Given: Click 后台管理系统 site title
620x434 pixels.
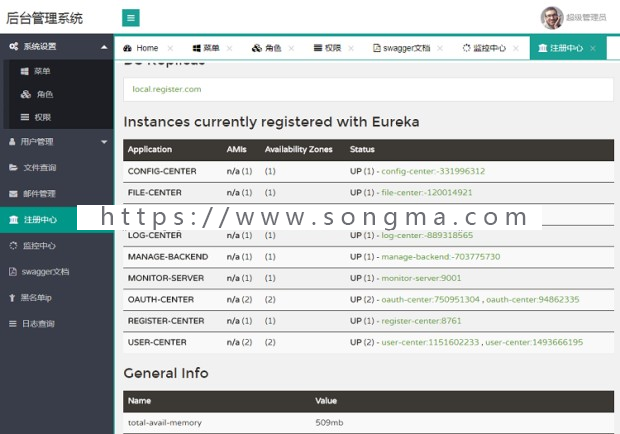Looking at the screenshot, I should (44, 18).
